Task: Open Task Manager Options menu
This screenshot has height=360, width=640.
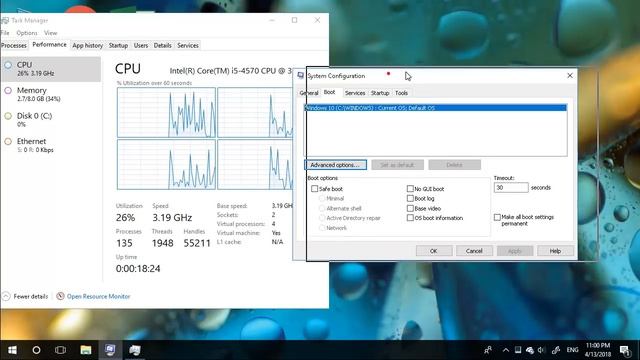Action: pos(27,33)
